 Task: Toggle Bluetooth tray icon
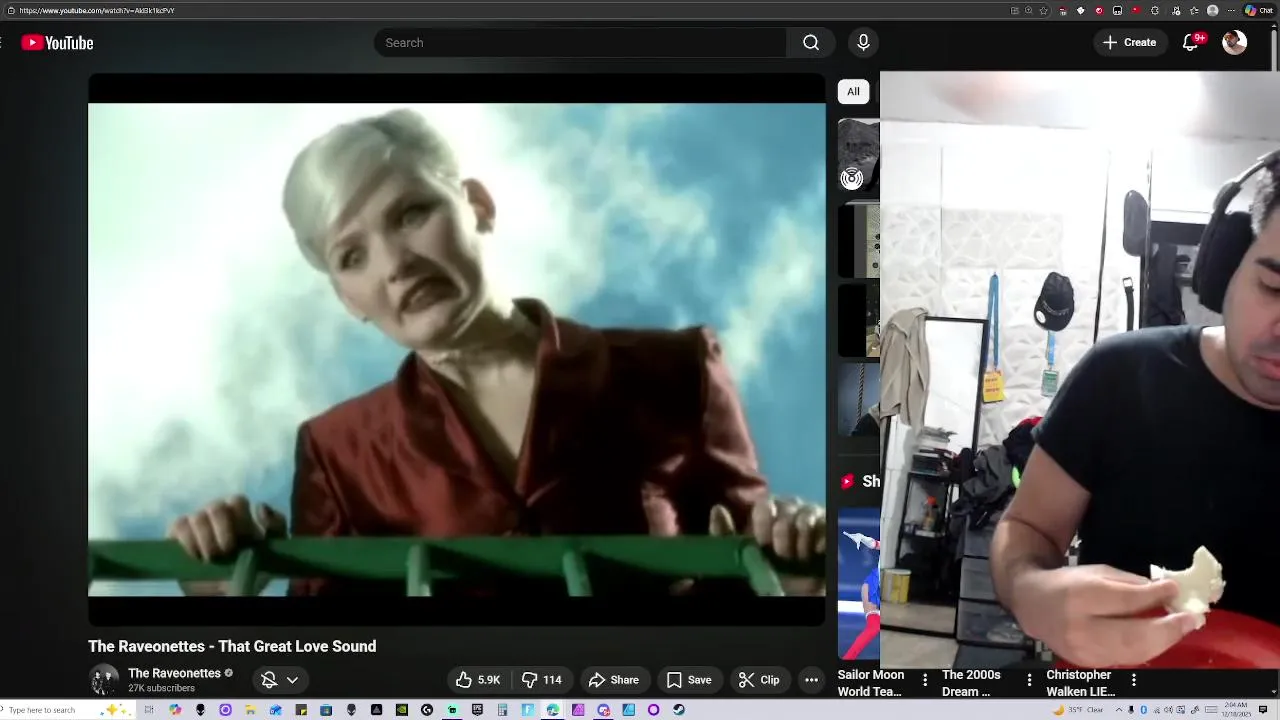pos(1144,710)
